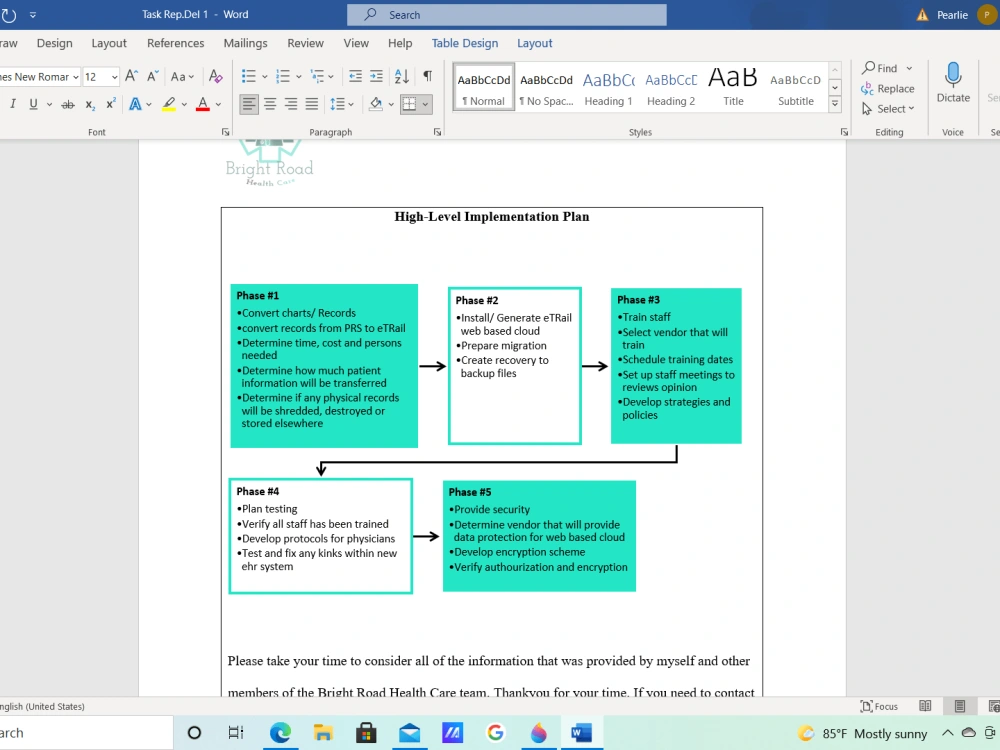1000x750 pixels.
Task: Toggle superscript formatting
Action: tap(110, 104)
